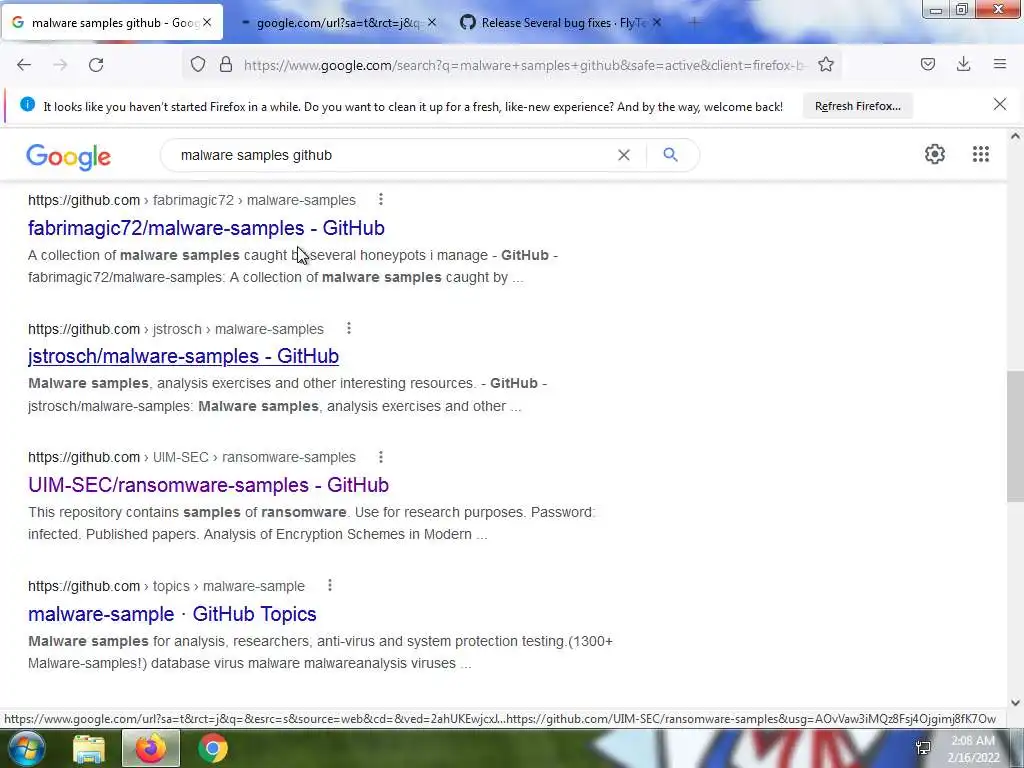Click the forward navigation arrow

[60, 65]
